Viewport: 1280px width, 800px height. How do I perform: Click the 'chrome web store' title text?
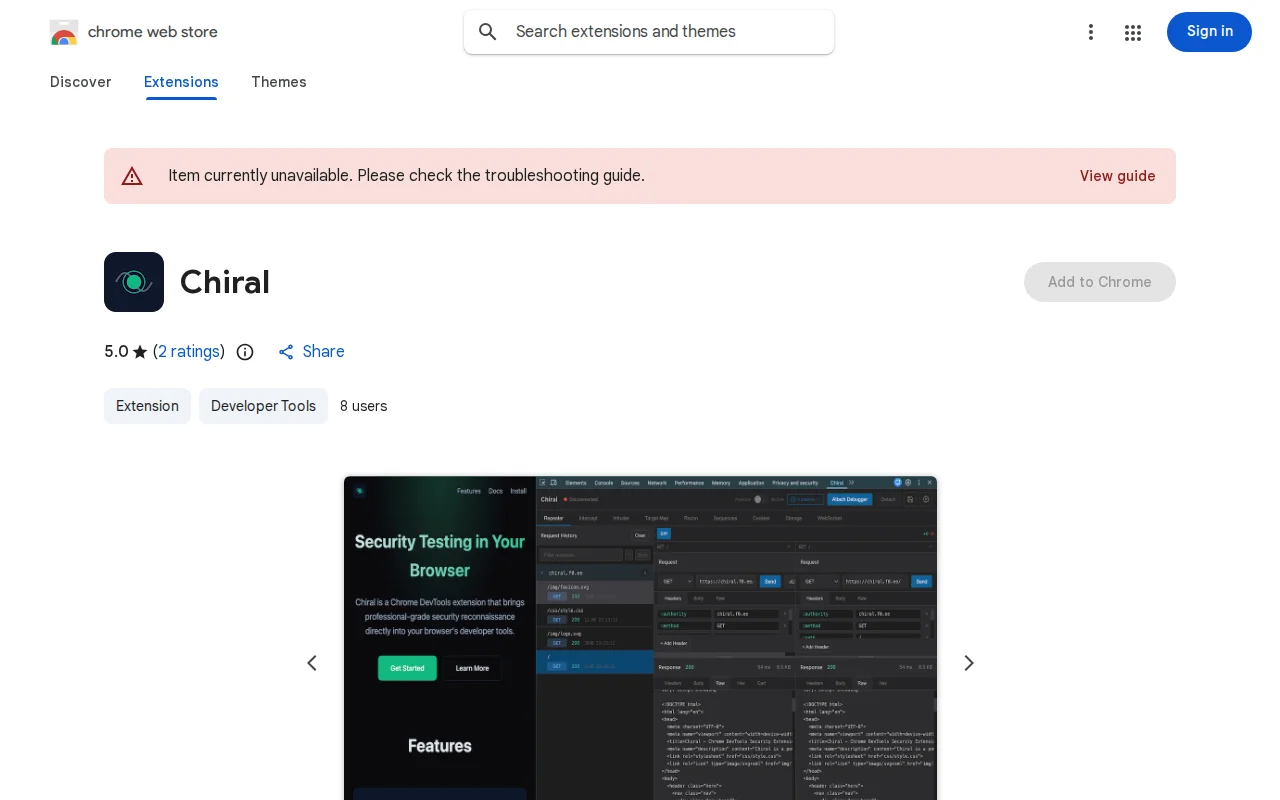click(x=153, y=32)
